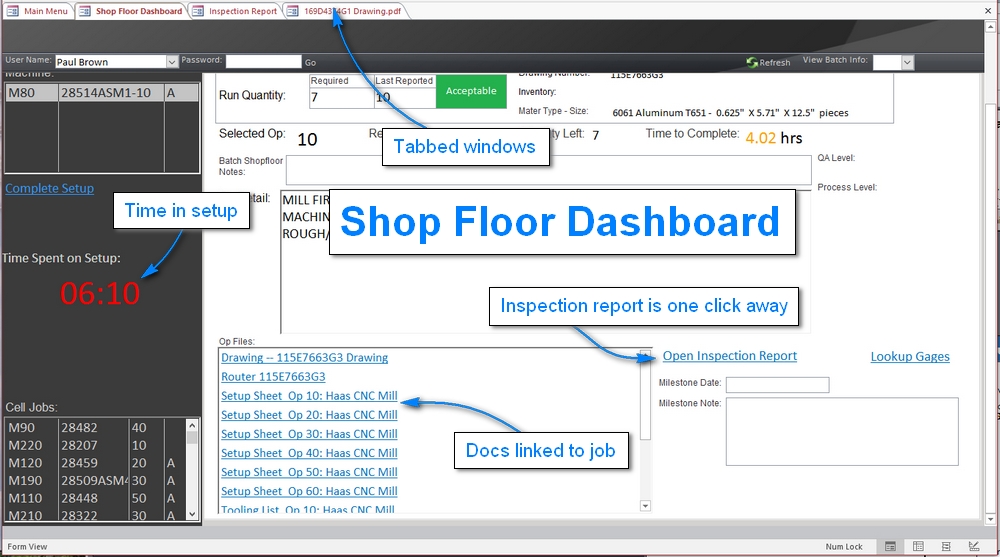The width and height of the screenshot is (1000, 557).
Task: Click the Refresh icon
Action: (752, 62)
